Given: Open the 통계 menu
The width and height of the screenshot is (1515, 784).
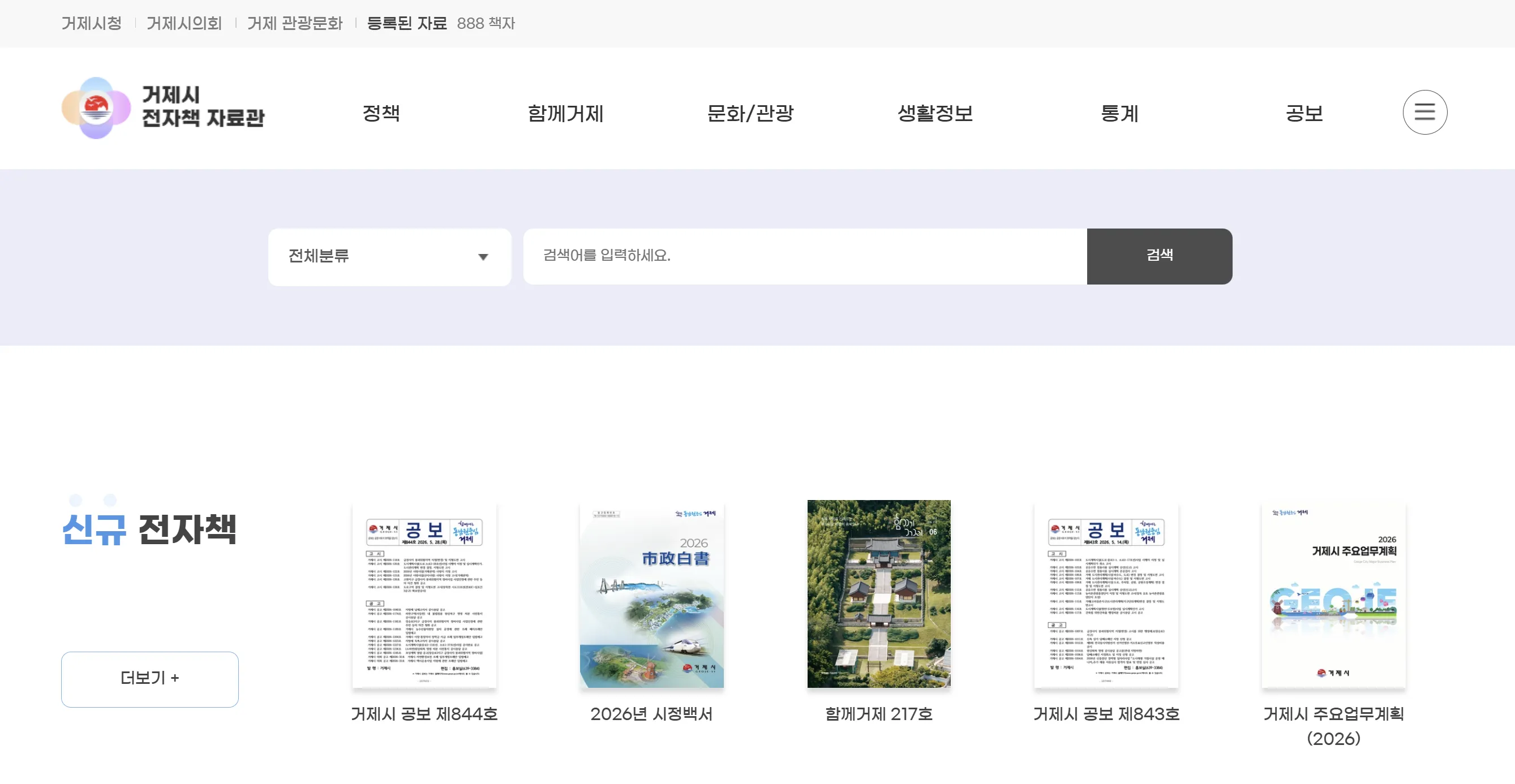Looking at the screenshot, I should (1119, 113).
